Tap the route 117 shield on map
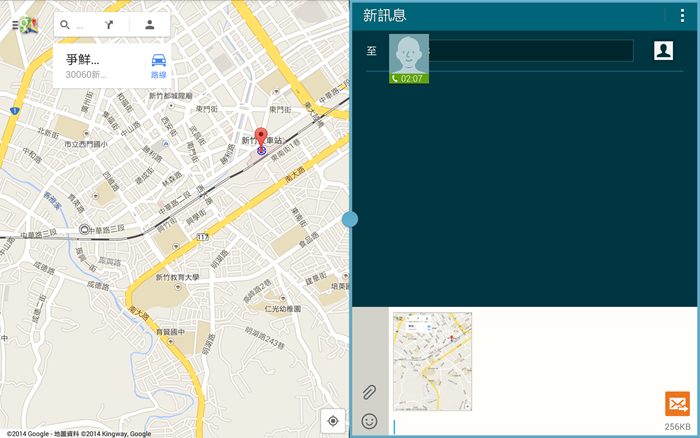The width and height of the screenshot is (700, 438). 203,237
